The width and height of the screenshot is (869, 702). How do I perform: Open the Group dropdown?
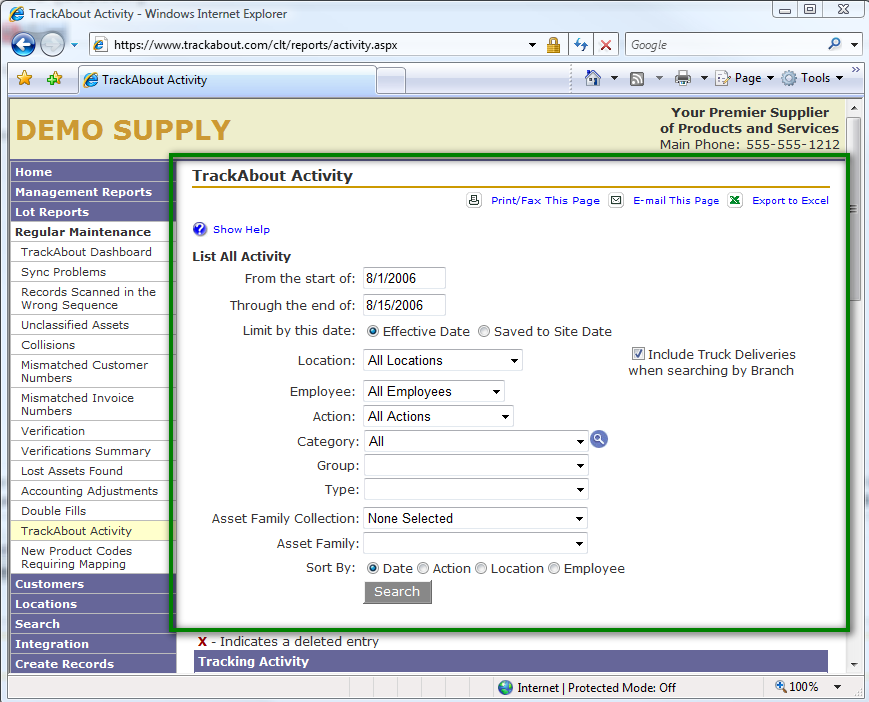[476, 465]
